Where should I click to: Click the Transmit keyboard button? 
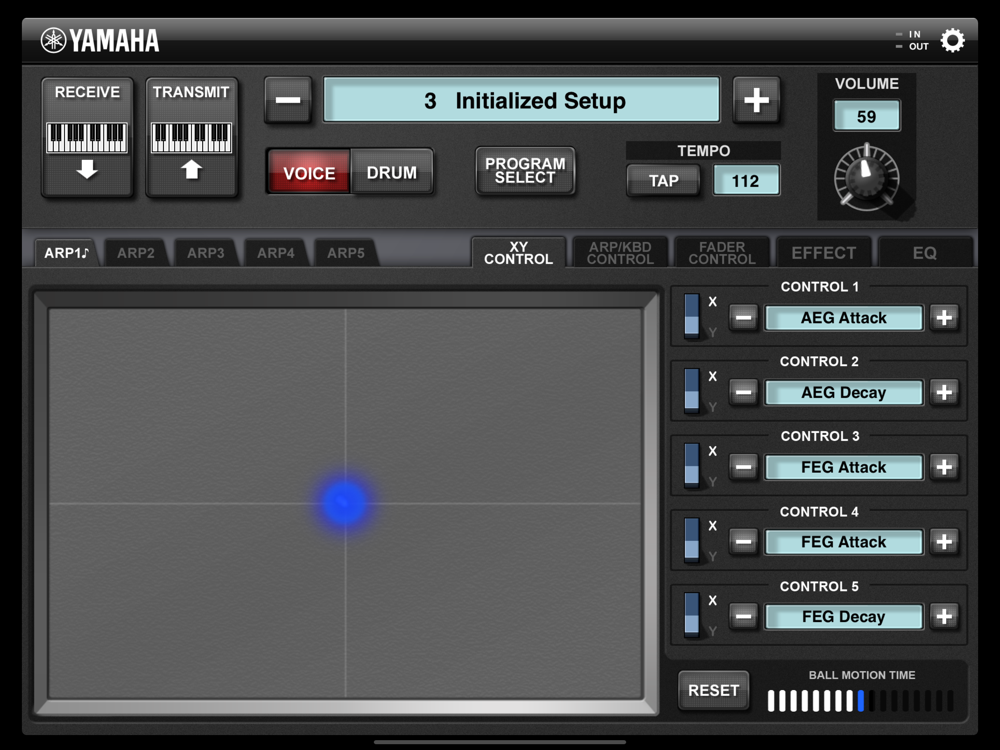tap(191, 137)
